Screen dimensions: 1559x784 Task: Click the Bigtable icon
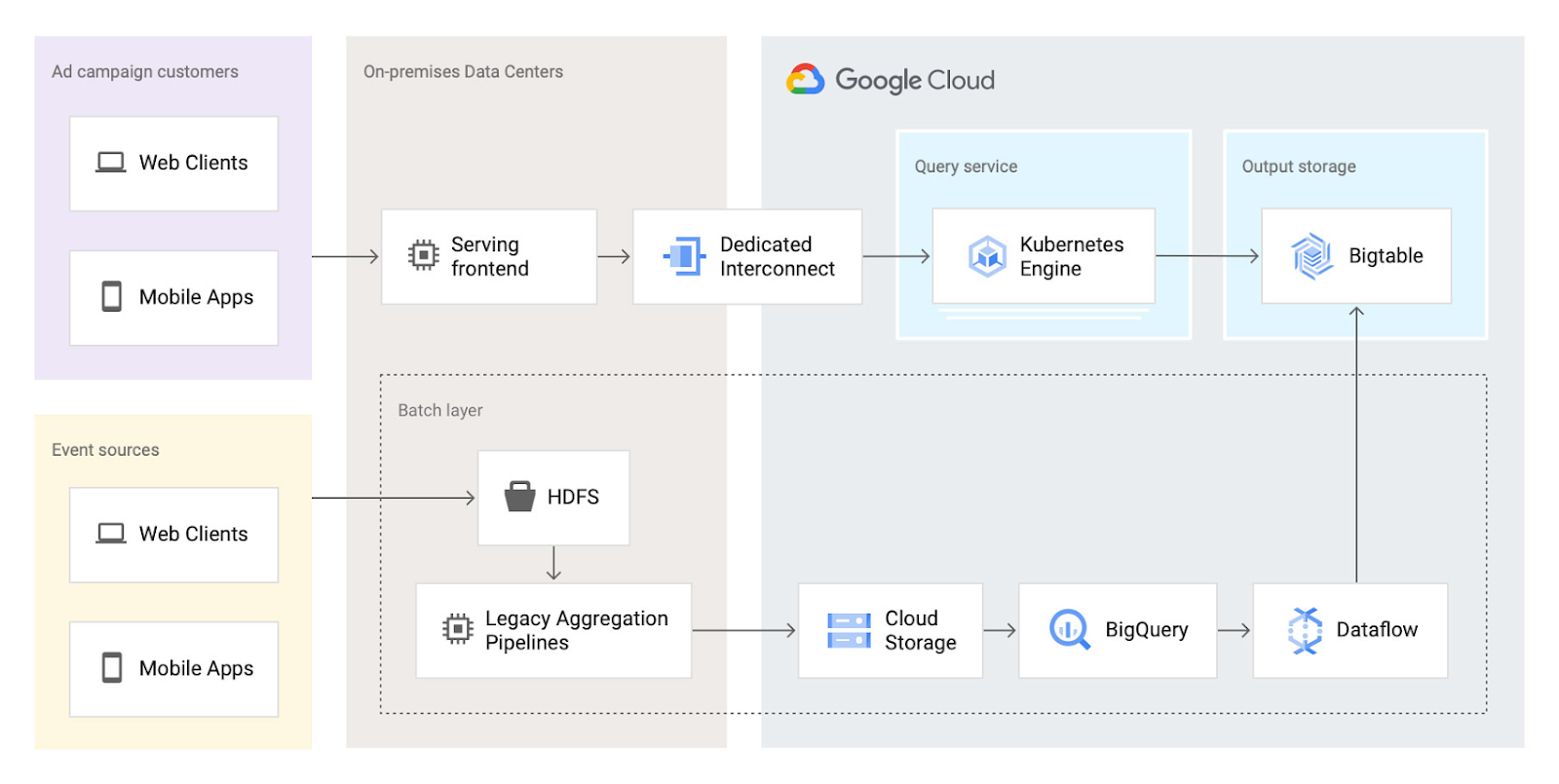click(1312, 256)
